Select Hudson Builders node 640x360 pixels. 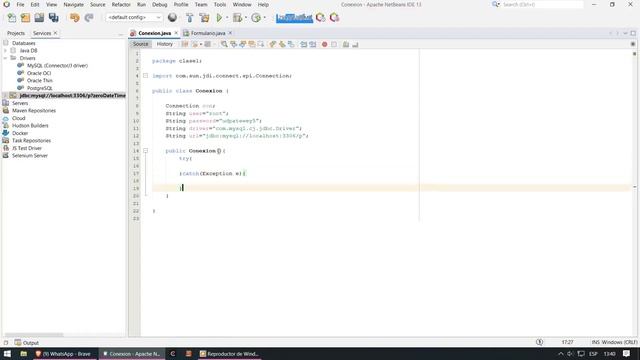(30, 126)
